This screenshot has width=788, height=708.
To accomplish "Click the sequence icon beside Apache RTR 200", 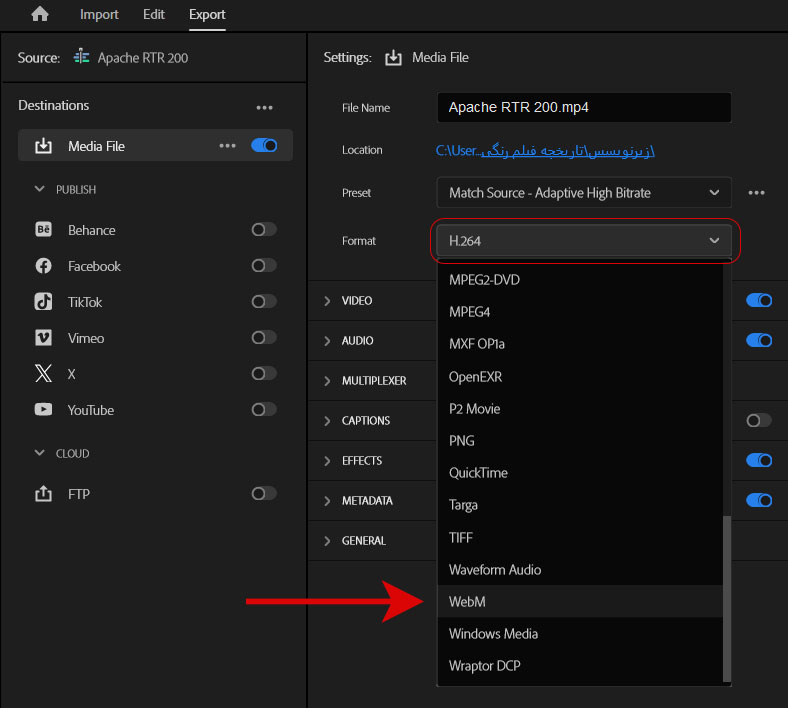I will point(81,57).
